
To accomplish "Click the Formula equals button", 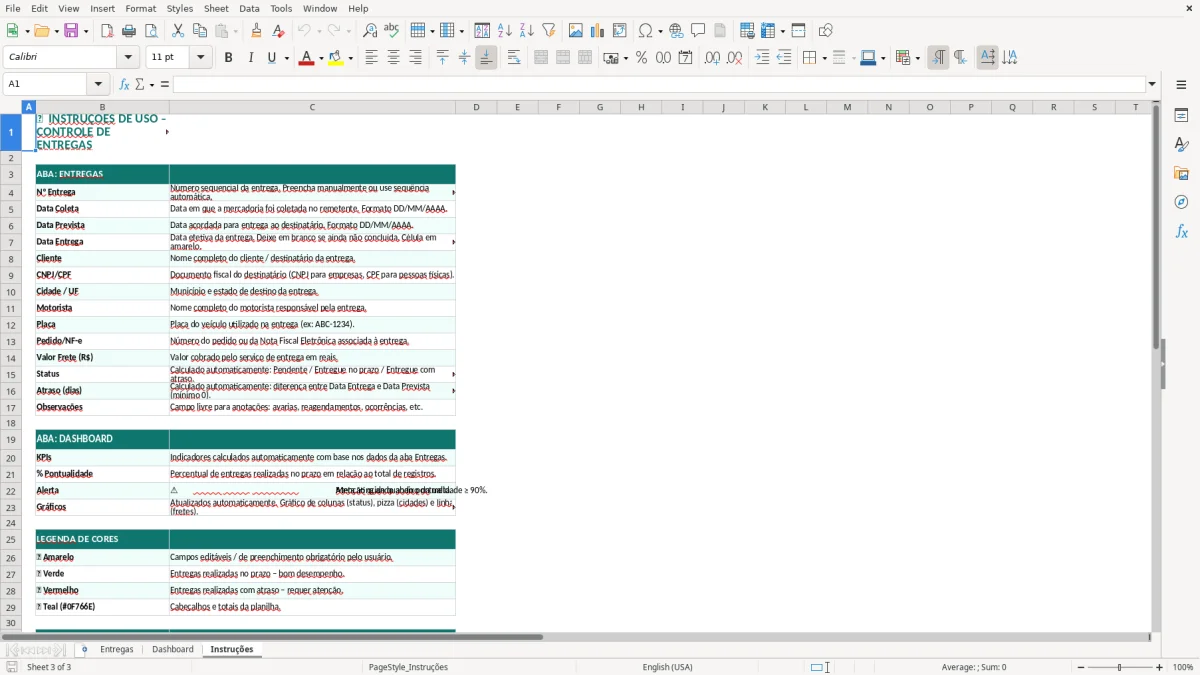I will [165, 84].
